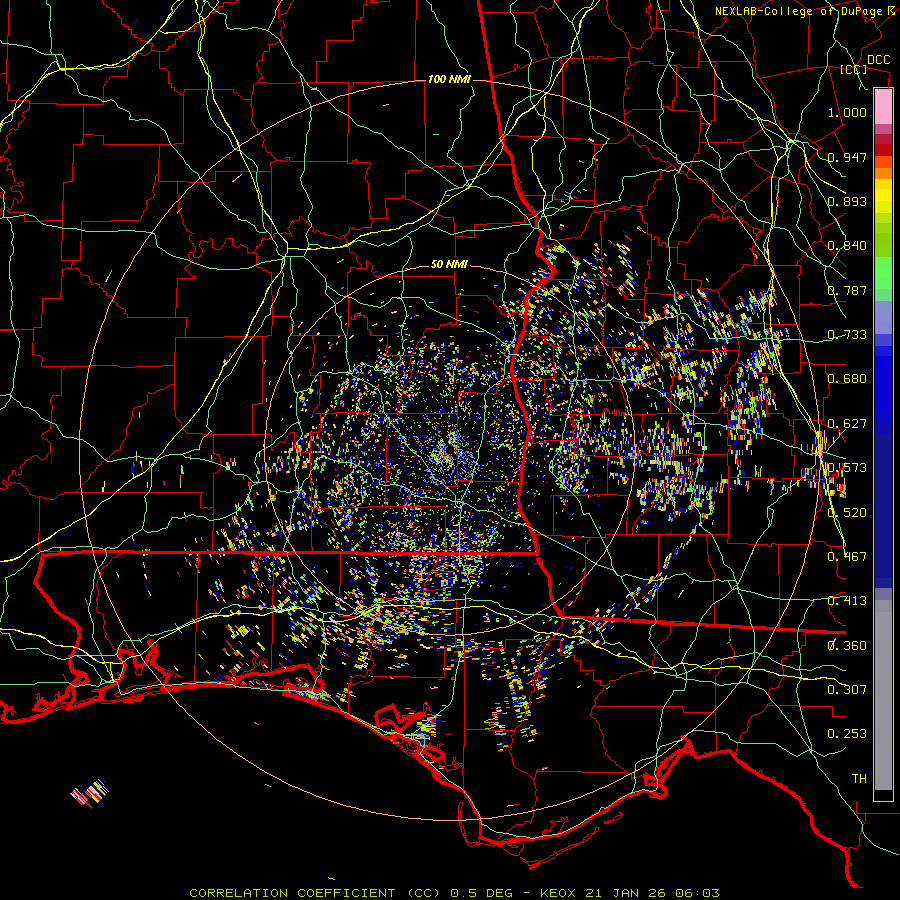Click the 100 NMI range ring label
900x900 pixels.
tap(449, 79)
